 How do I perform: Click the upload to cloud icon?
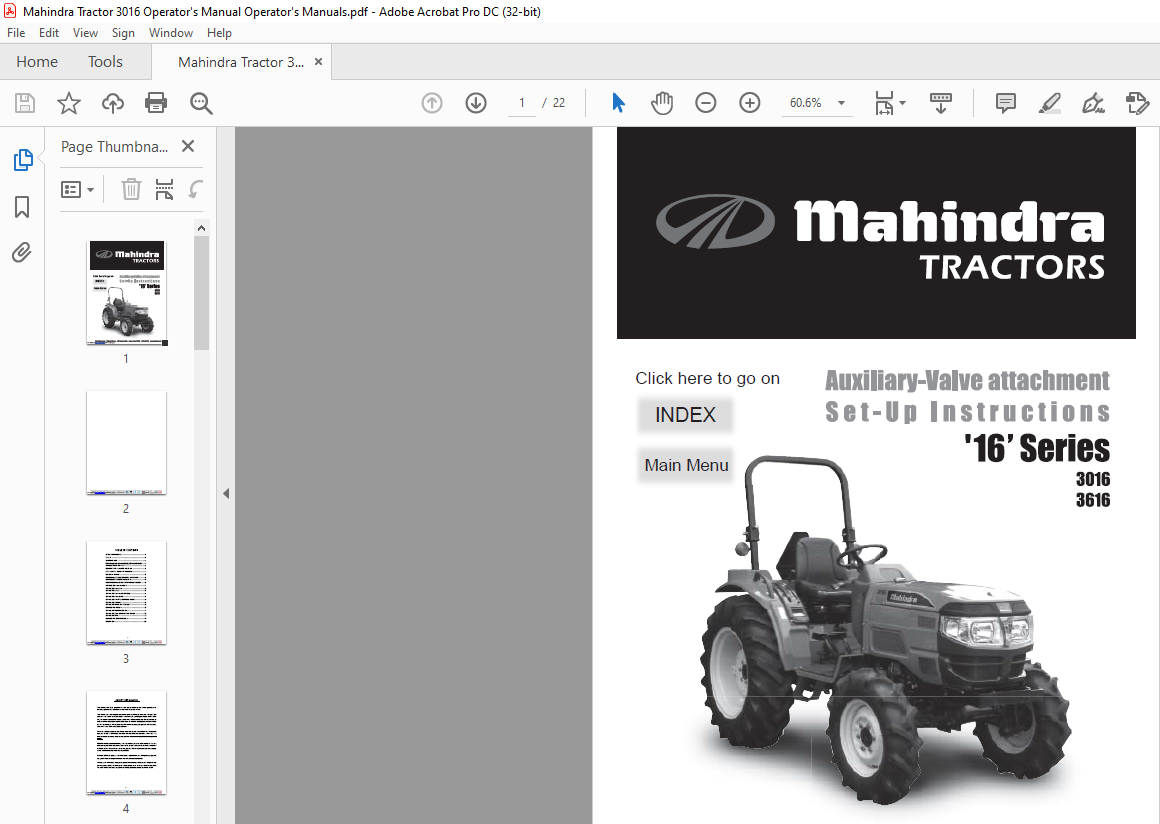(x=112, y=103)
